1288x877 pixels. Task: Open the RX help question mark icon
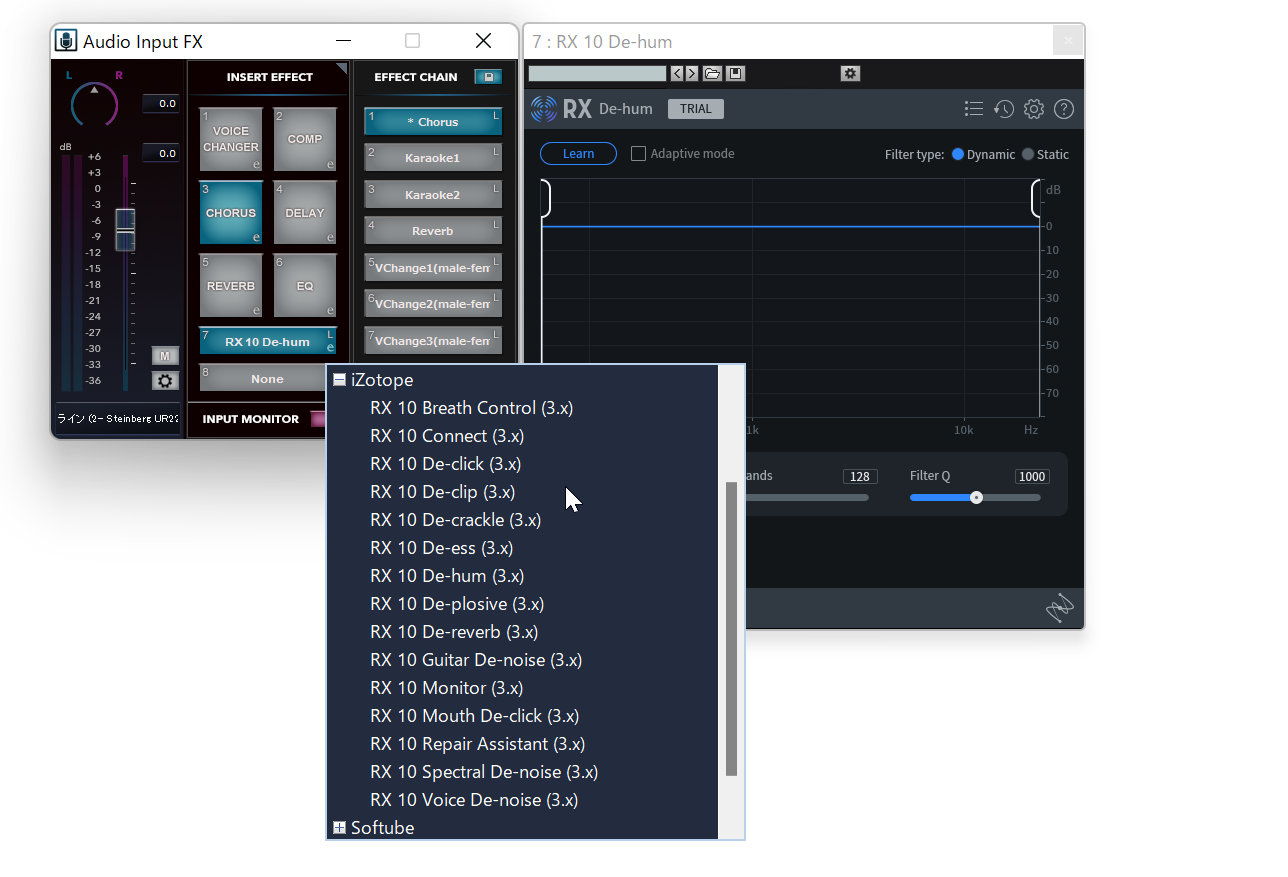tap(1064, 109)
